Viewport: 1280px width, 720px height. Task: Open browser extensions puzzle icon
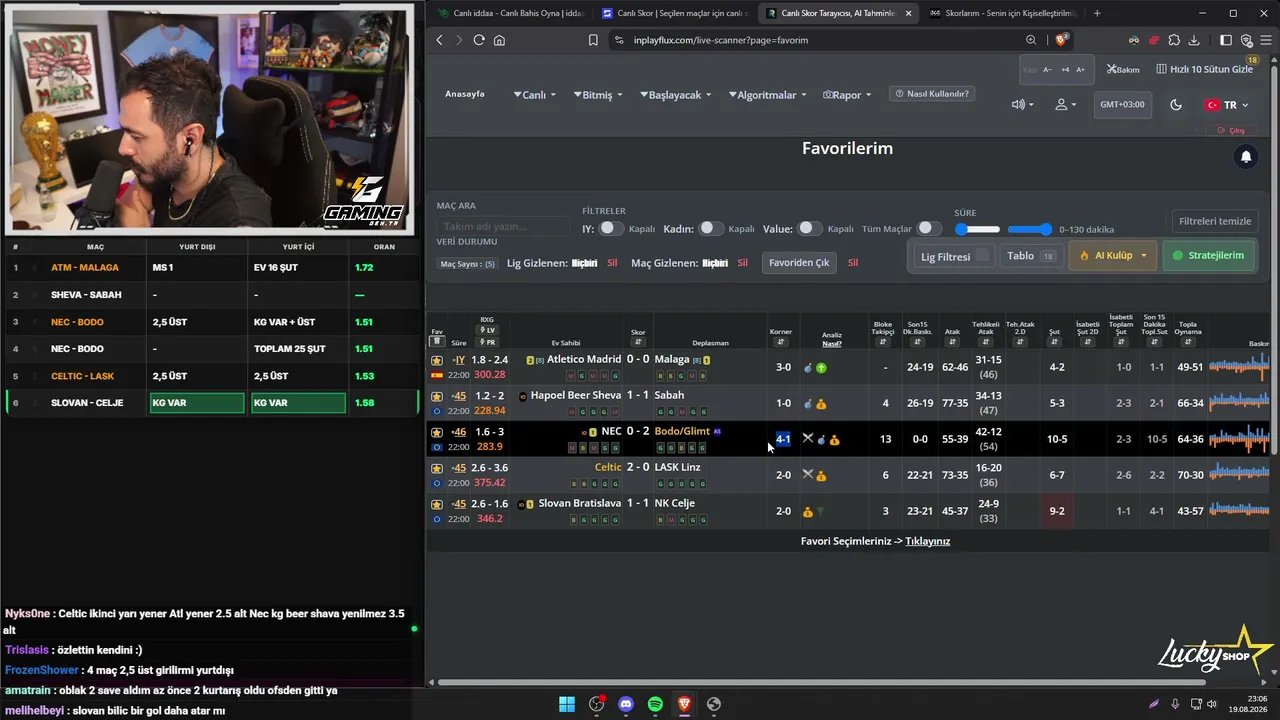[1173, 40]
